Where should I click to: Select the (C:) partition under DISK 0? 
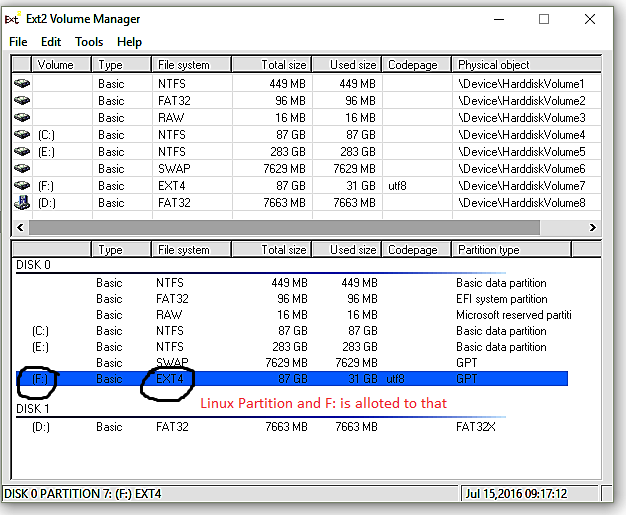click(291, 331)
